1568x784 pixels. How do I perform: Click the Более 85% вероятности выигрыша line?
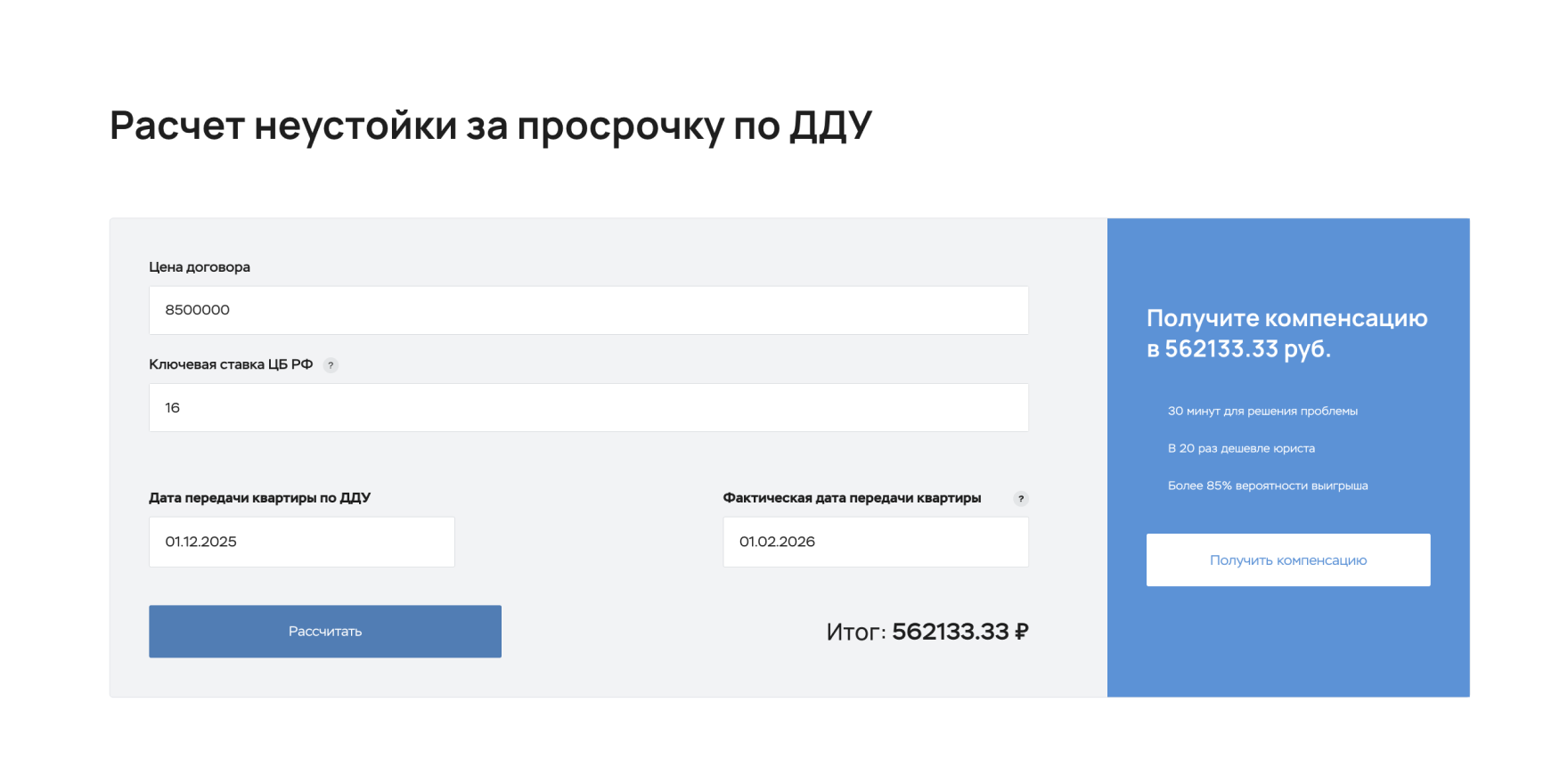[1268, 486]
